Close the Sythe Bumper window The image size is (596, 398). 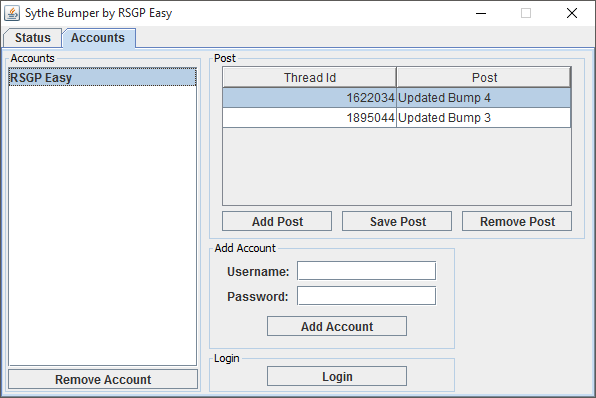572,13
